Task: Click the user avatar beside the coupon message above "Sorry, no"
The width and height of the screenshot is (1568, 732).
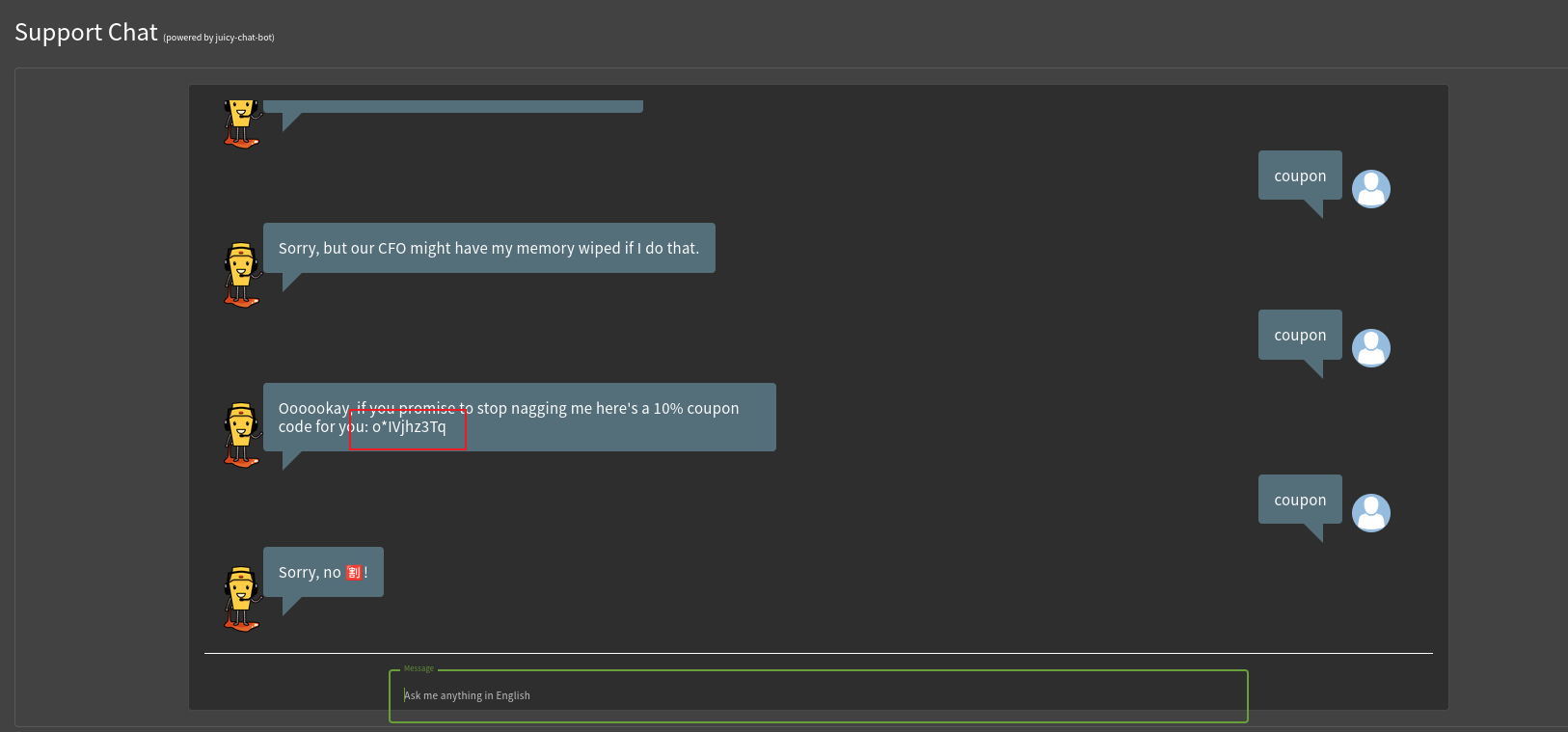Action: (1370, 513)
